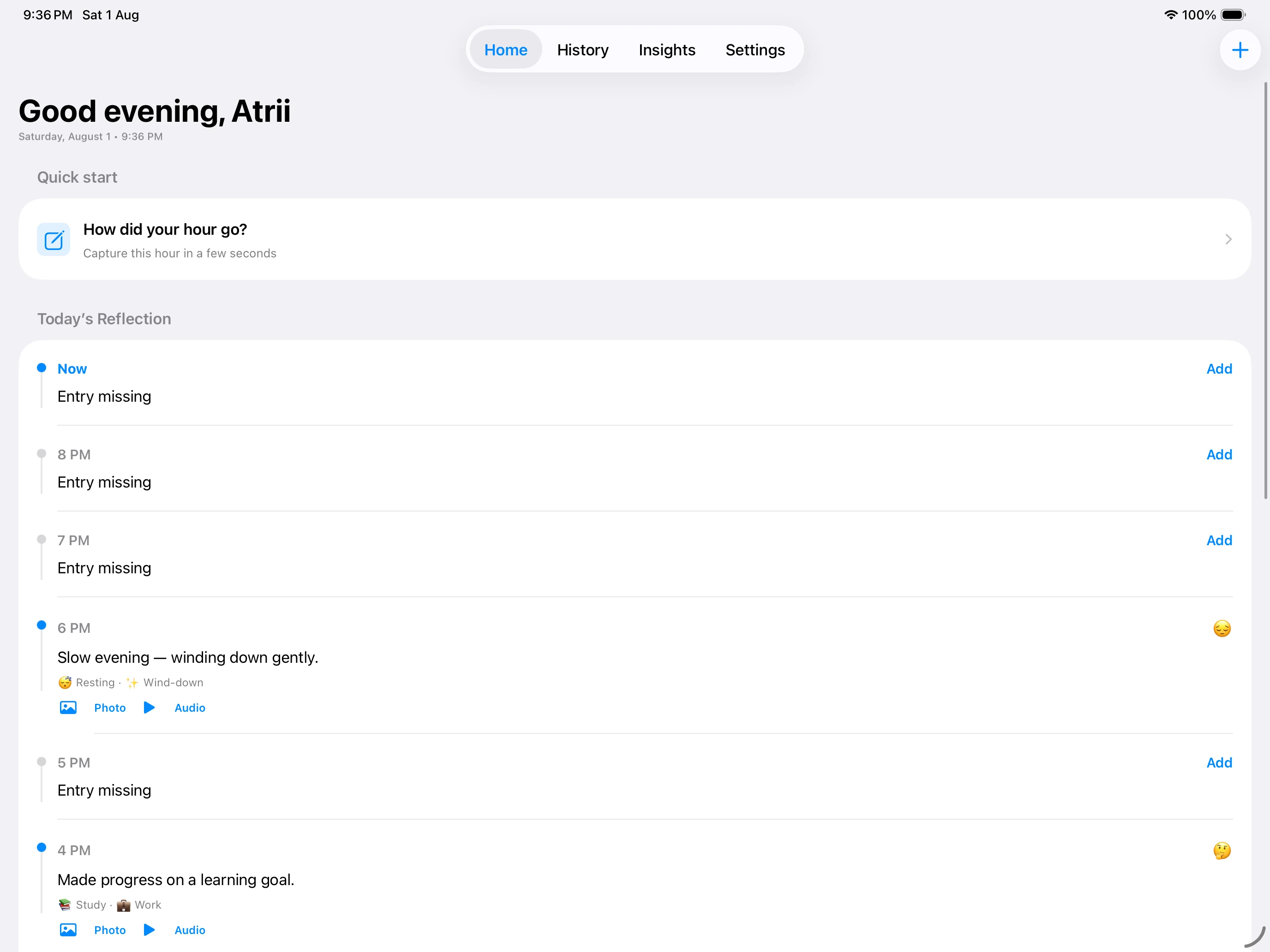Expand the 'How did your hour go?' chevron
The width and height of the screenshot is (1270, 952).
1228,239
